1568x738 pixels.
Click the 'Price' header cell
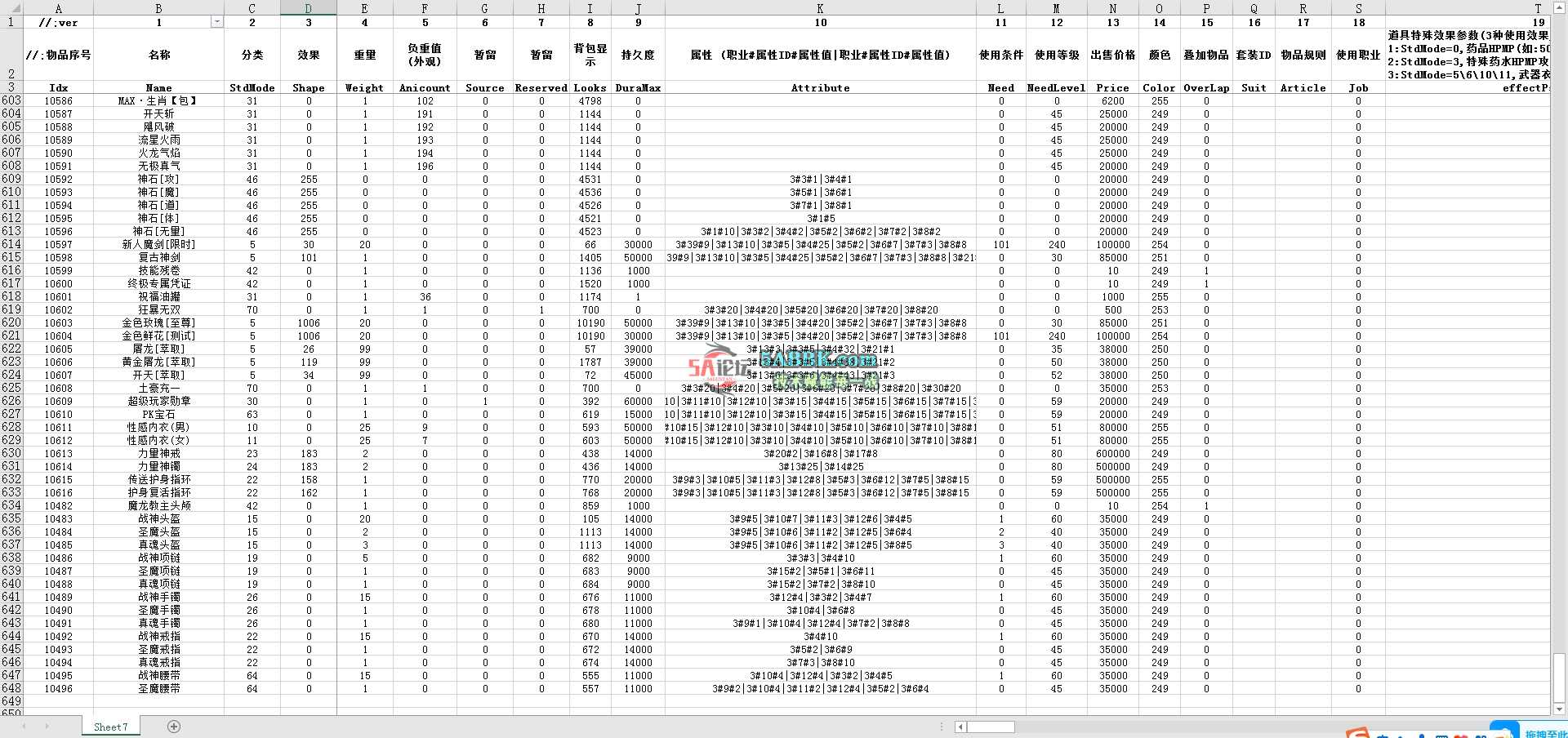click(1112, 87)
